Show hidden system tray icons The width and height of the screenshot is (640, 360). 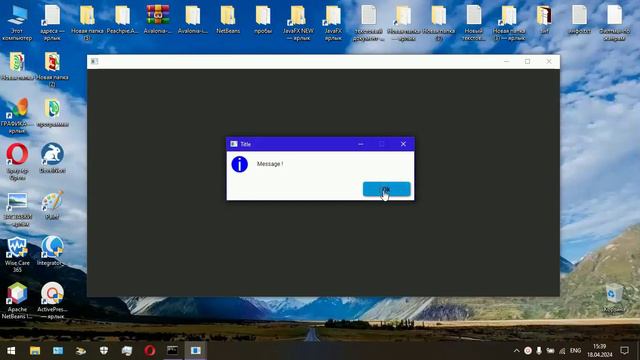coord(516,351)
